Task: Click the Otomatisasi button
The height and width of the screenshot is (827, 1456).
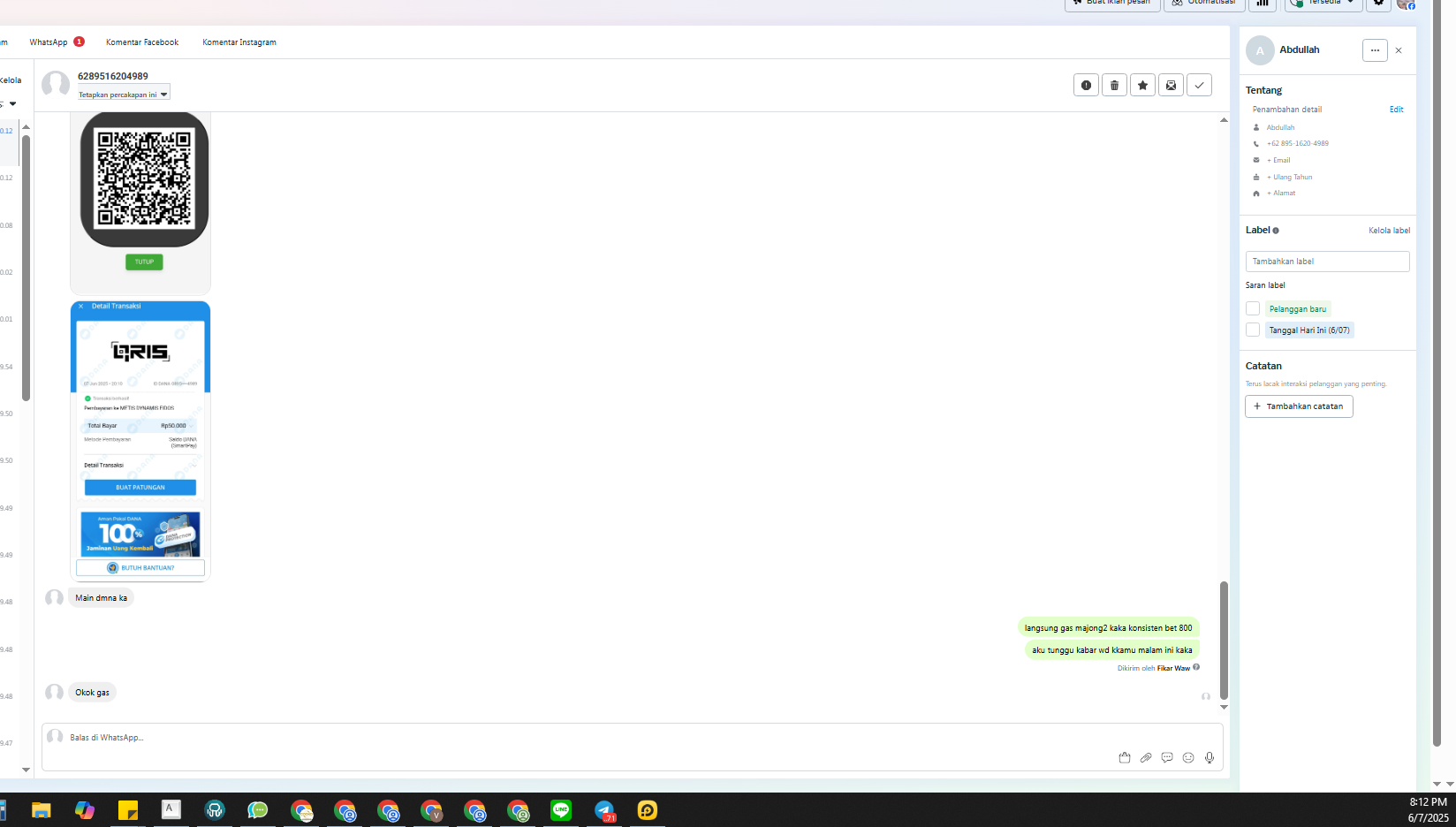Action: click(x=1204, y=4)
